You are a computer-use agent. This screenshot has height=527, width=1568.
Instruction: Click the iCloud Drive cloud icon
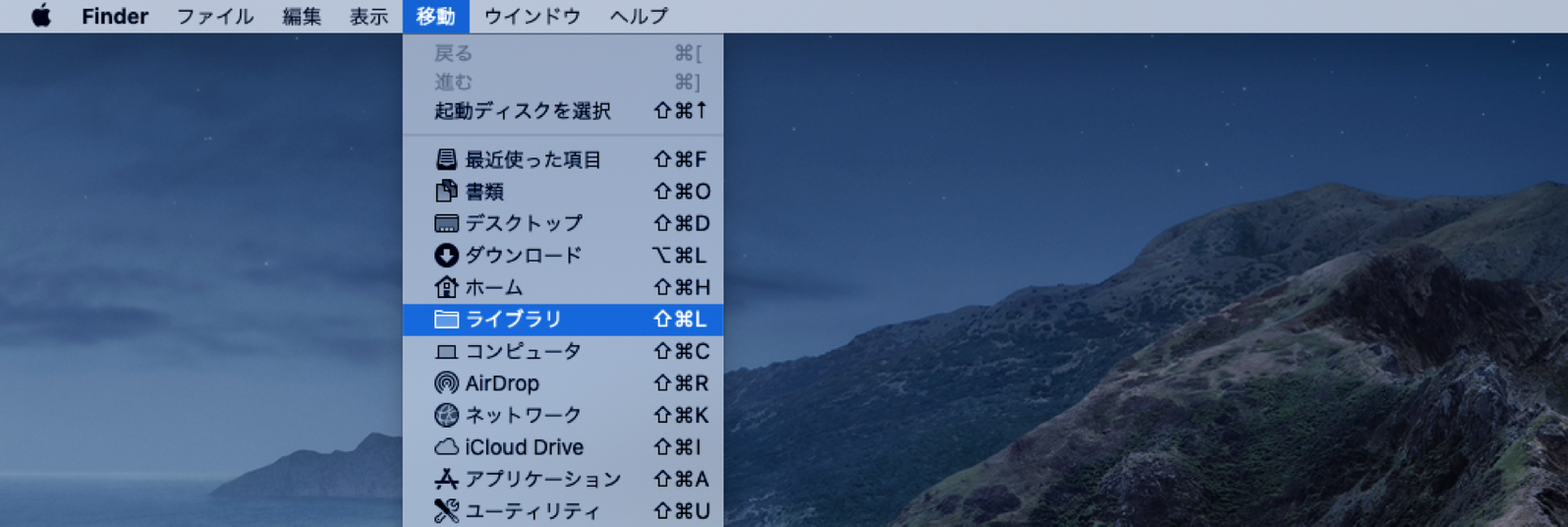446,447
